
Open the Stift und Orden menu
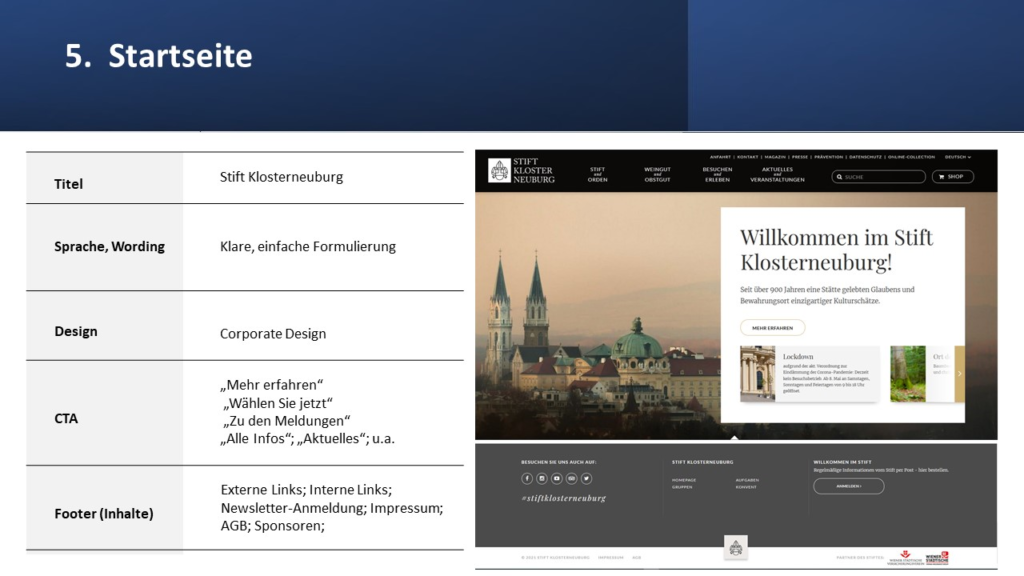click(x=597, y=175)
